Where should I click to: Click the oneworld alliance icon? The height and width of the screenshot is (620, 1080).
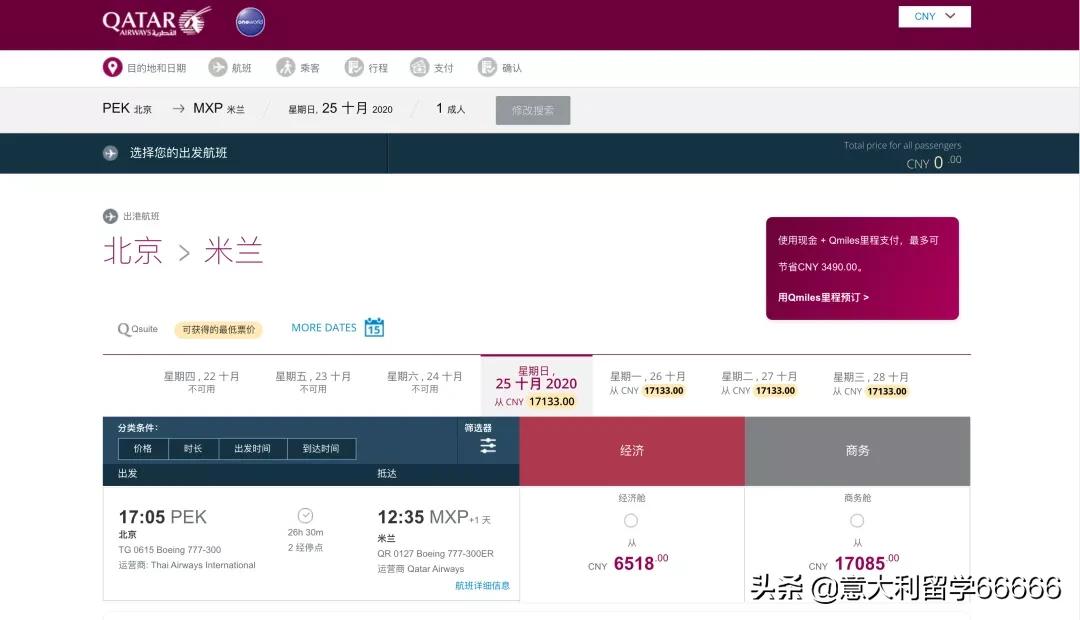(x=249, y=22)
